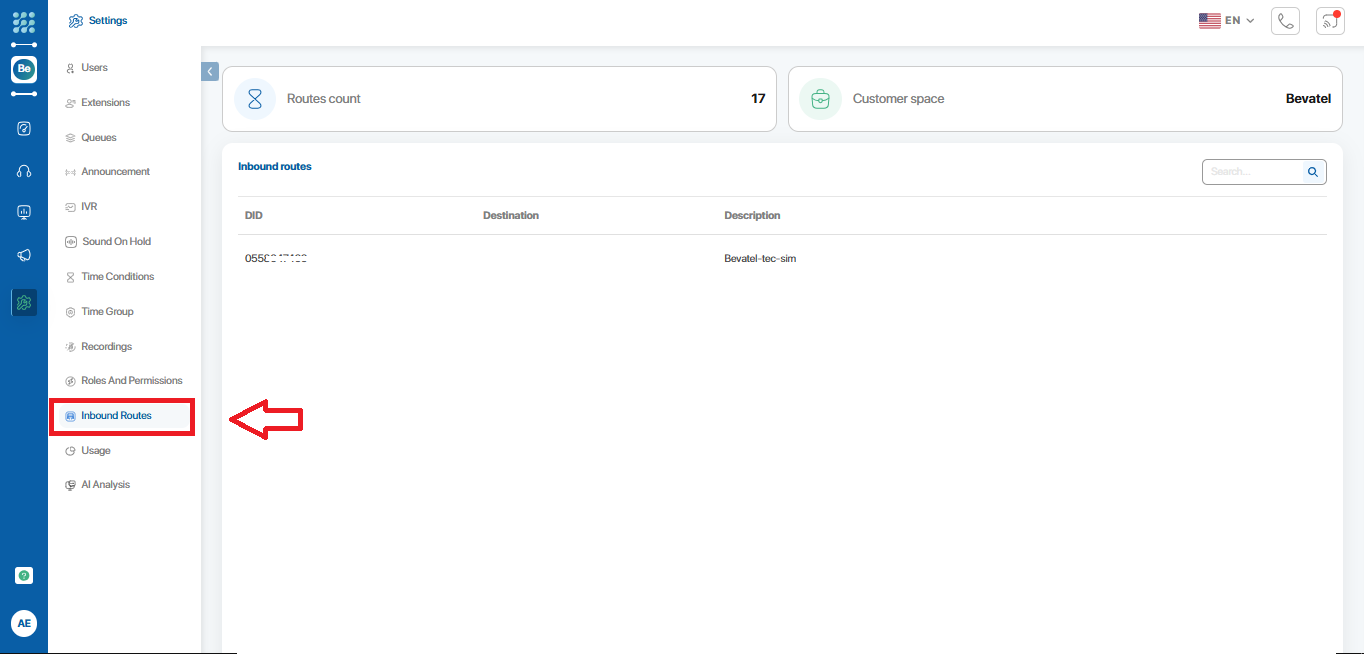Viewport: 1364px width, 654px height.
Task: Click the call-forwarding icon with red dot
Action: [x=1330, y=21]
